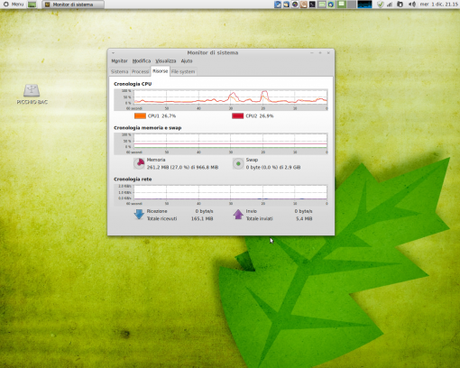Launch the Thunderbird mail icon in panel
The width and height of the screenshot is (460, 368).
coord(331,4)
